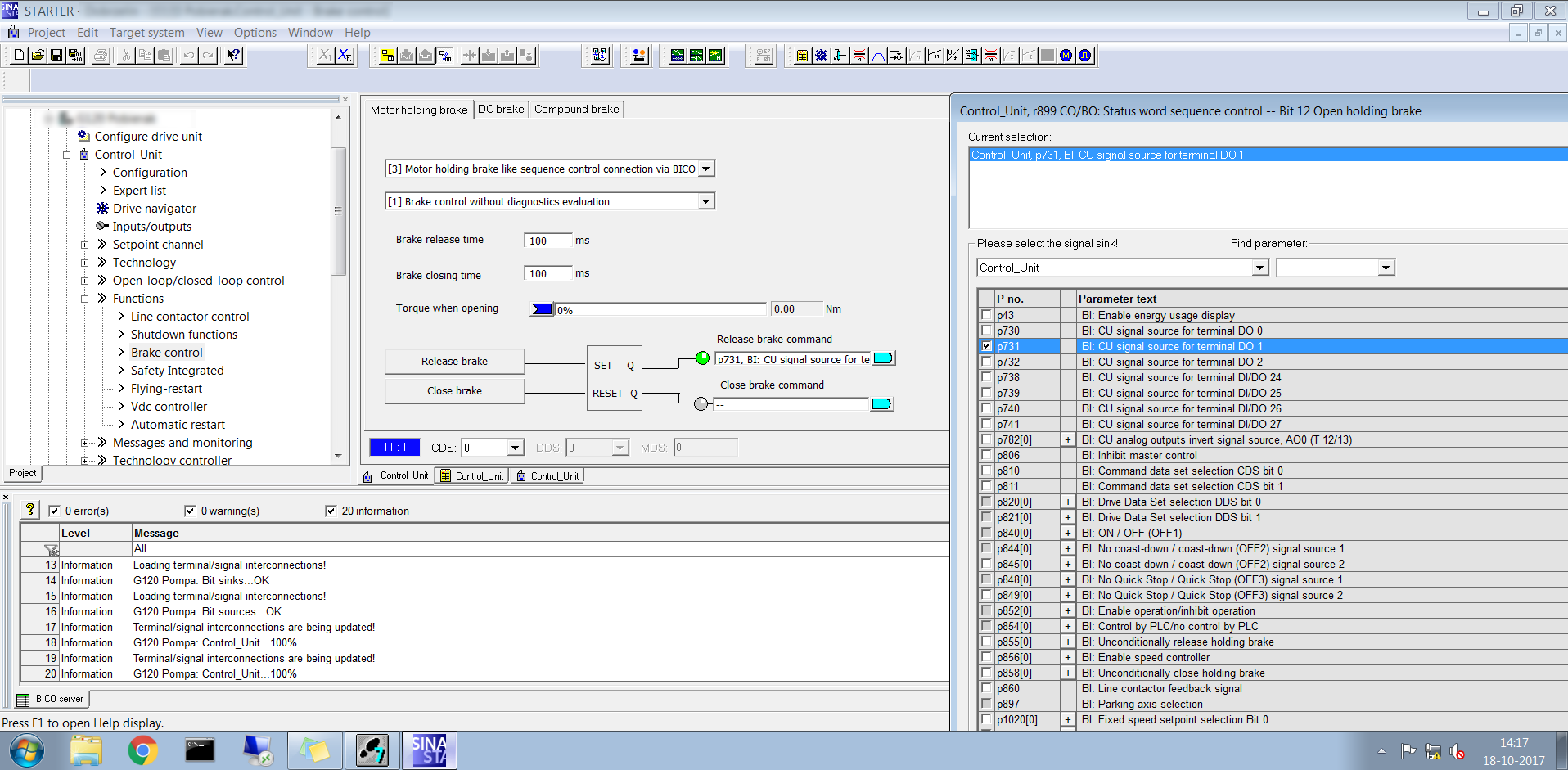Click the Torque when opening blue slider handle
Screen dimensions: 1568x770
tap(542, 309)
